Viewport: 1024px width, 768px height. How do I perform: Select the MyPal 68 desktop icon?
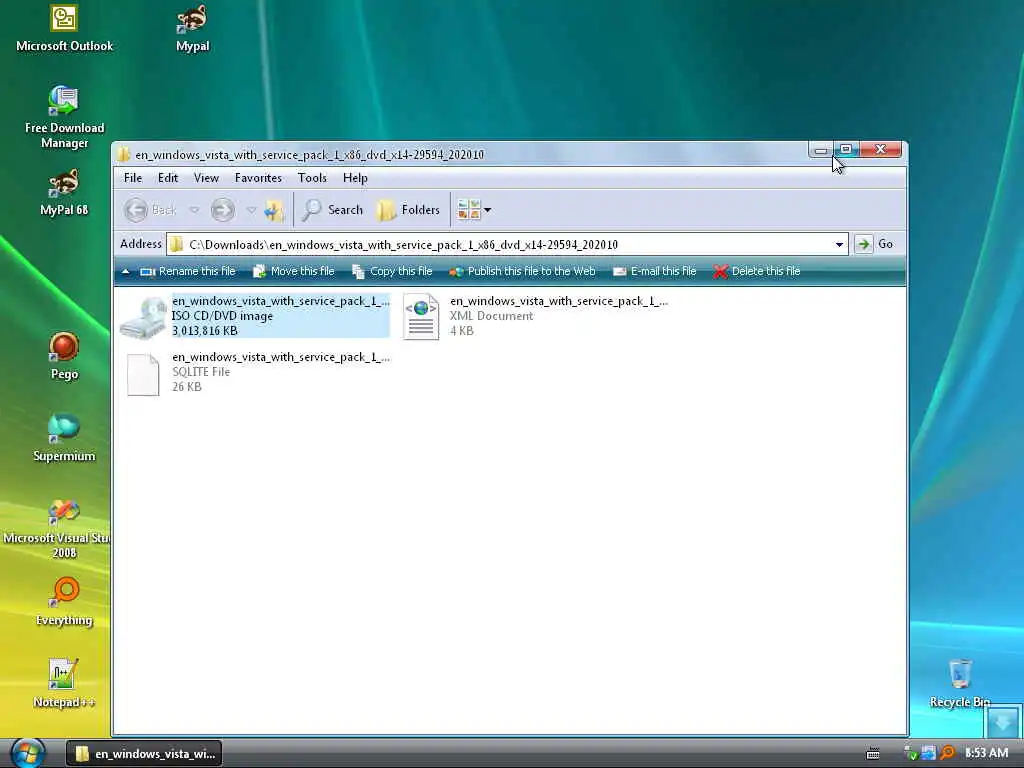tap(64, 193)
